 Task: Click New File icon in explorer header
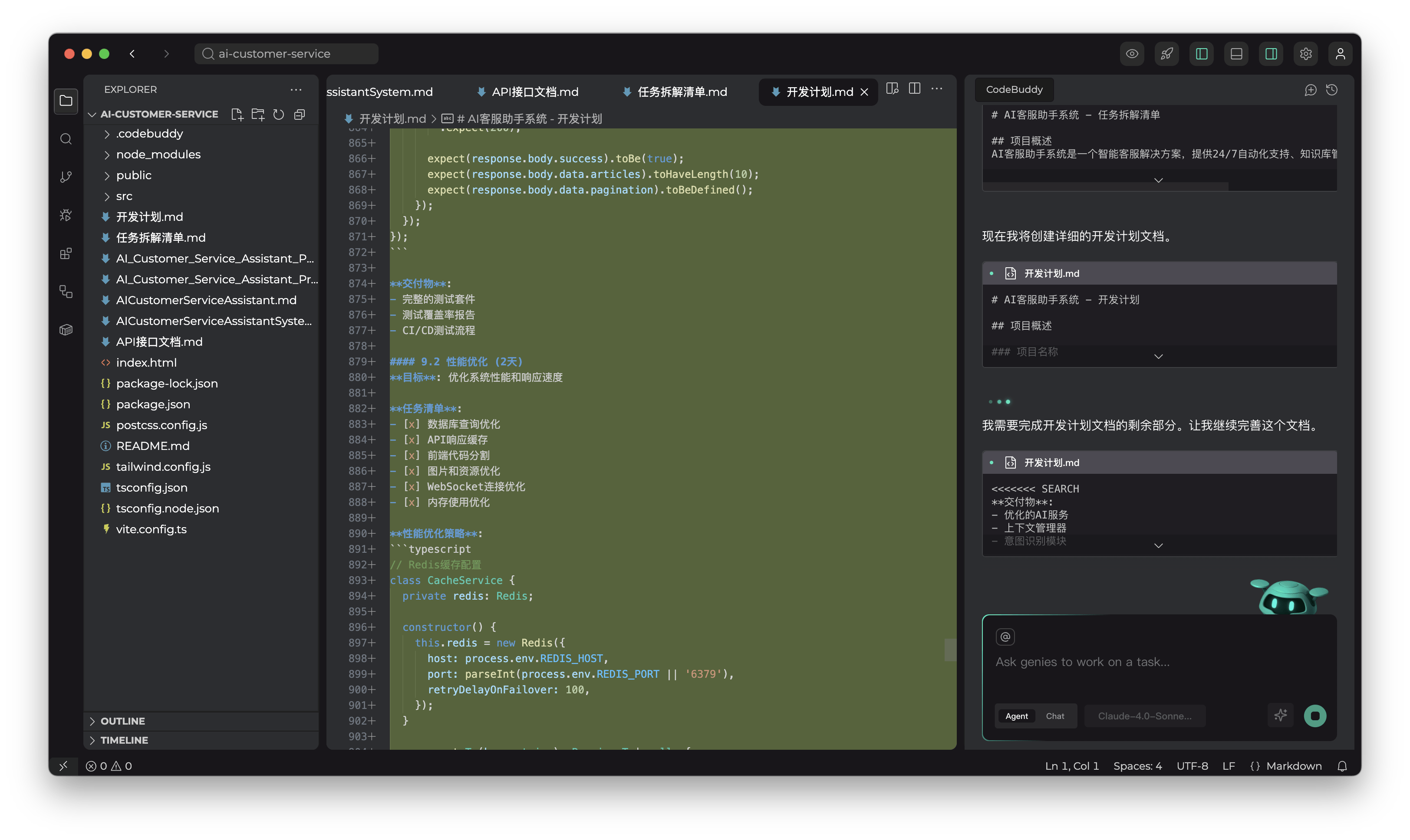click(237, 115)
